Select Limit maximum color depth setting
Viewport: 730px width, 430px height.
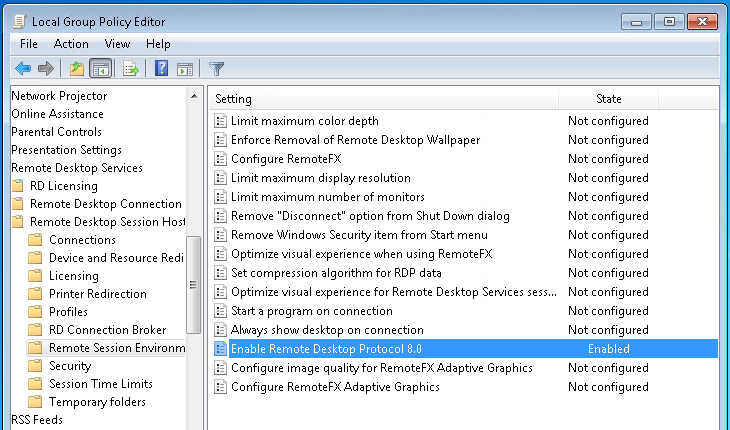pyautogui.click(x=304, y=121)
